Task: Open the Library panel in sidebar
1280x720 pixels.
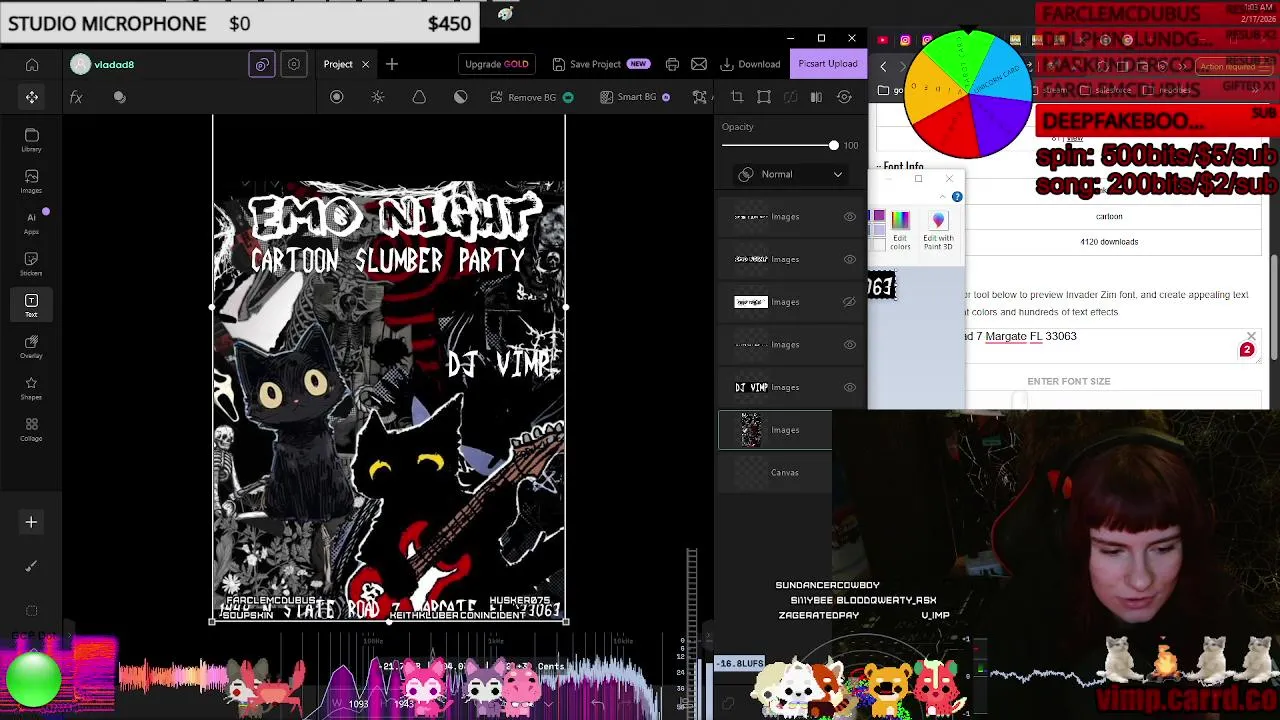Action: click(31, 140)
